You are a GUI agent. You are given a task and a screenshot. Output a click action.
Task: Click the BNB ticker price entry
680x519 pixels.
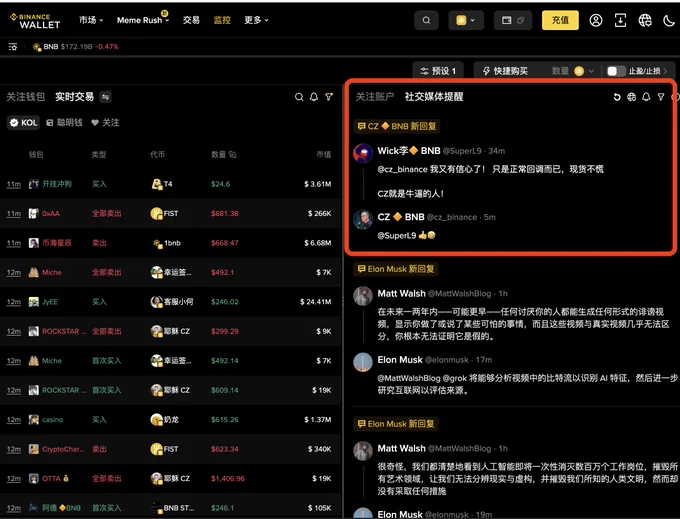[x=76, y=46]
